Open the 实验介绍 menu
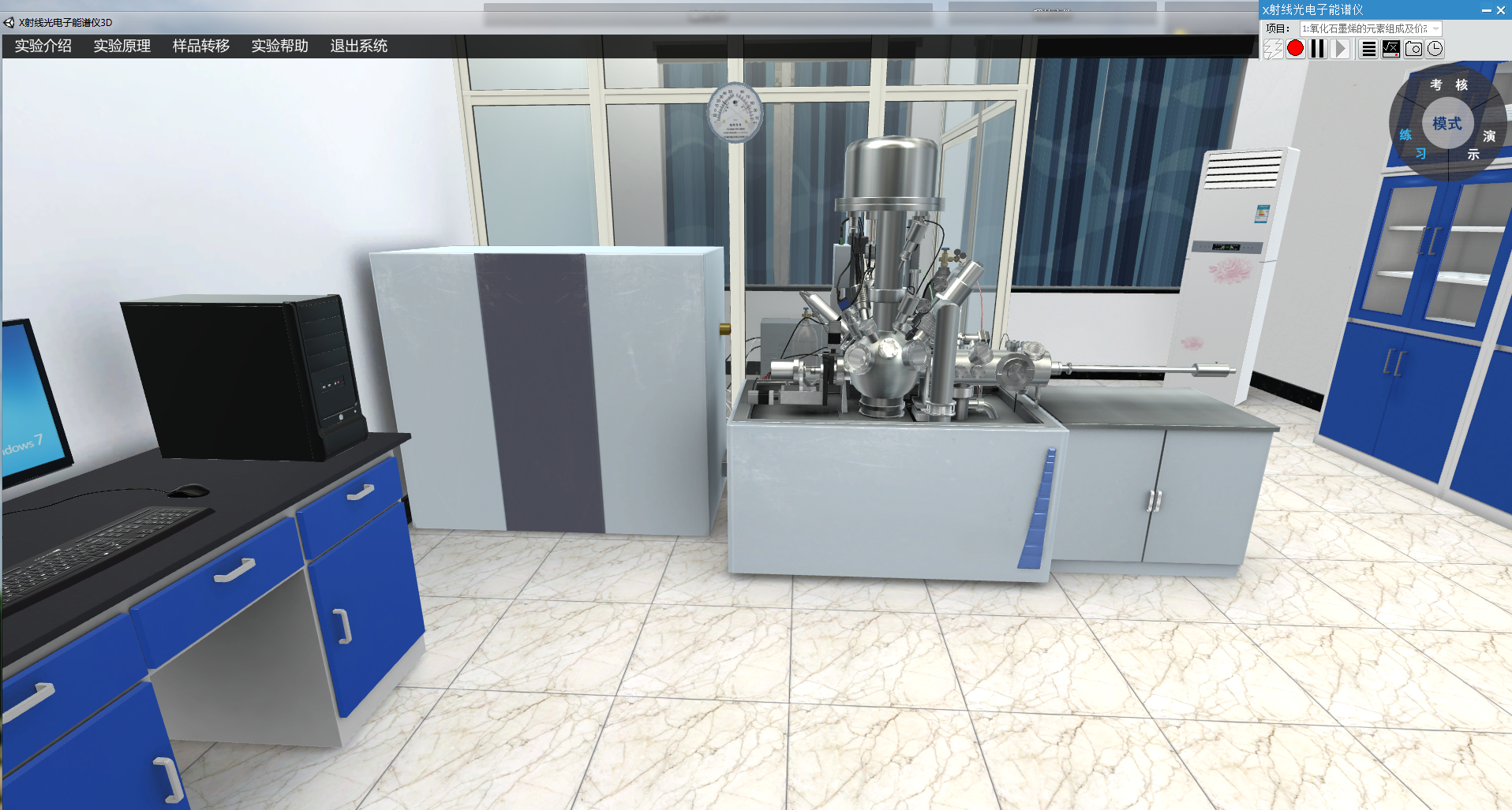This screenshot has height=810, width=1512. click(x=43, y=46)
